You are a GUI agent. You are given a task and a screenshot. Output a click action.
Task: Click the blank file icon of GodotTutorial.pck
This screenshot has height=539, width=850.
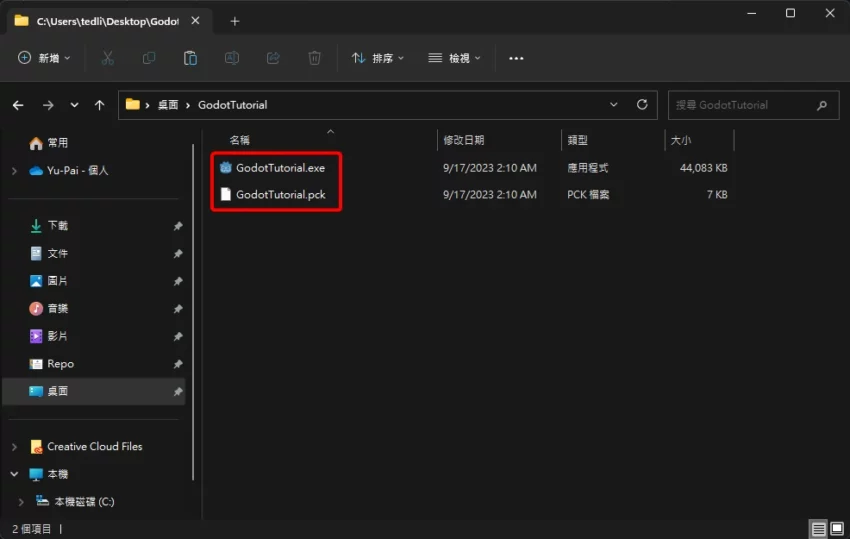(x=226, y=194)
